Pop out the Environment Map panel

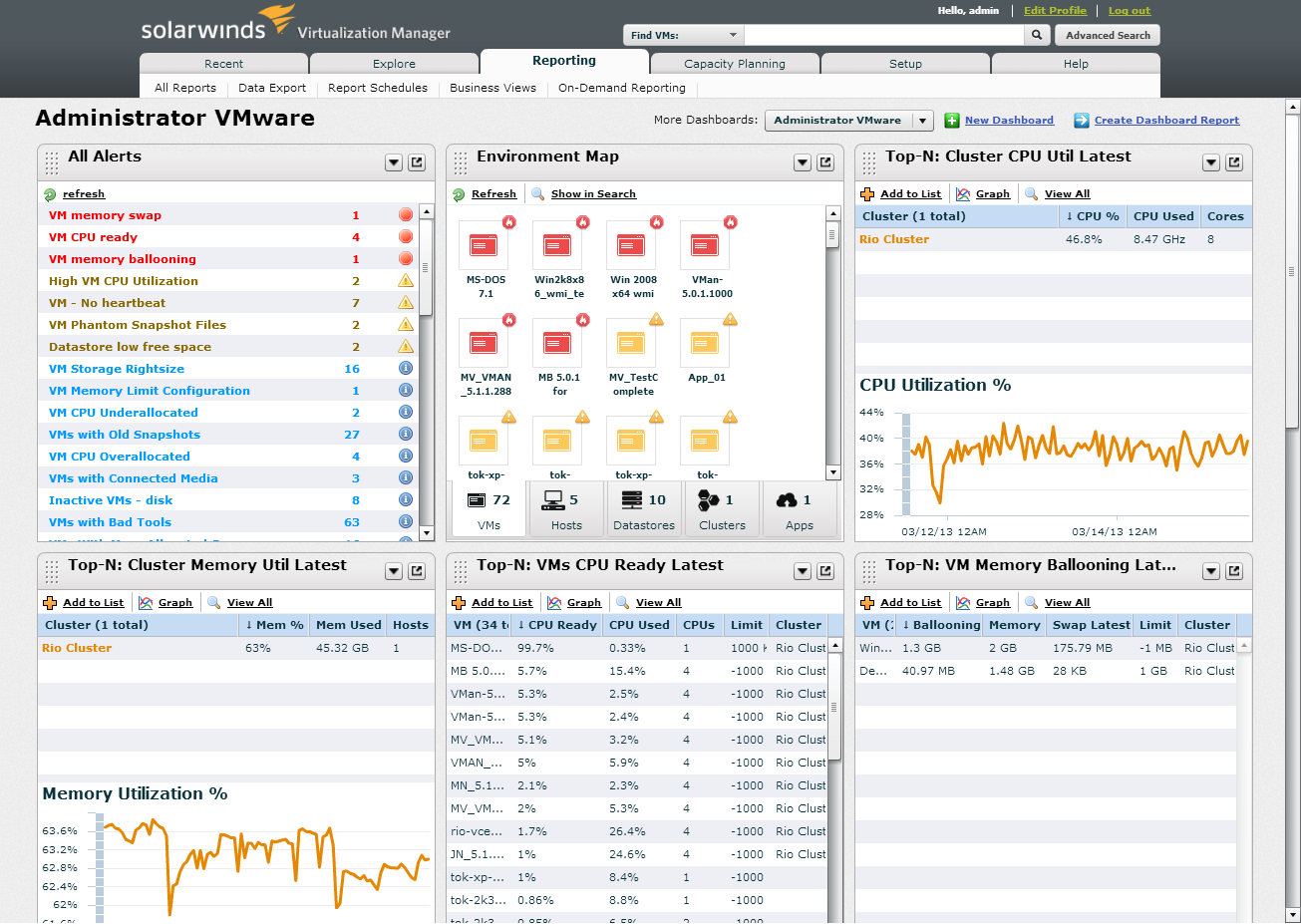[x=825, y=162]
